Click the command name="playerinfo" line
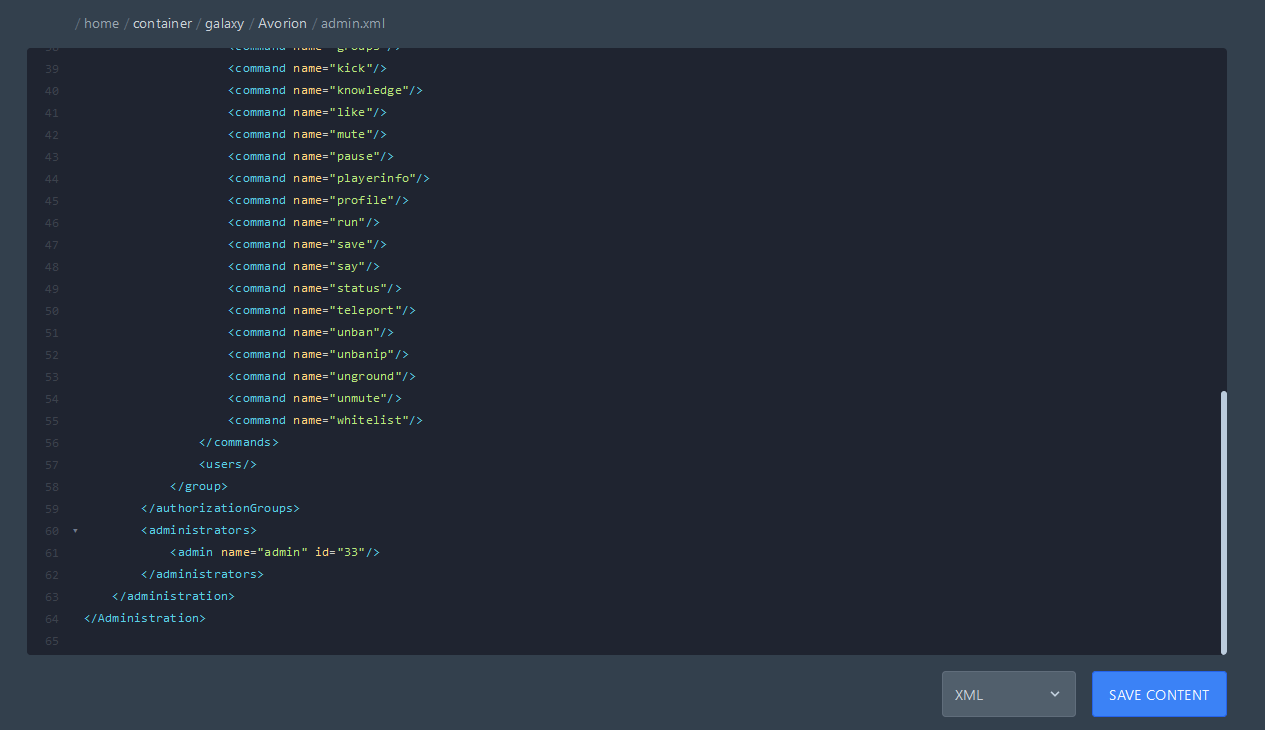 point(329,178)
